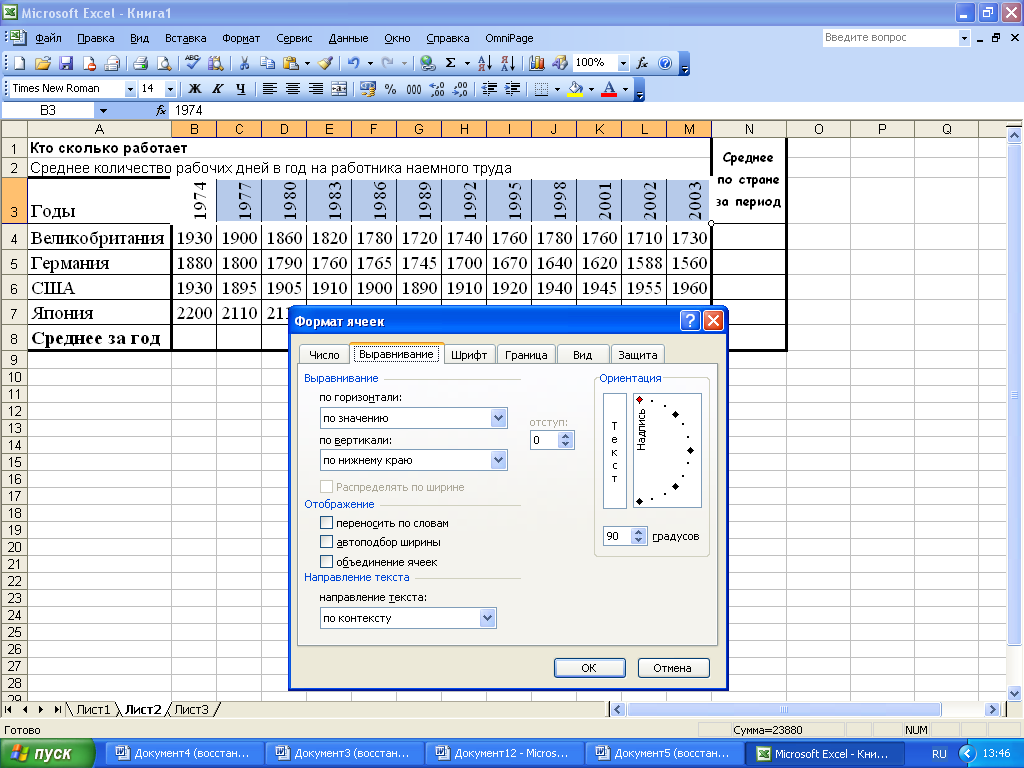This screenshot has height=768, width=1024.
Task: Open the font size dropdown
Action: (170, 89)
